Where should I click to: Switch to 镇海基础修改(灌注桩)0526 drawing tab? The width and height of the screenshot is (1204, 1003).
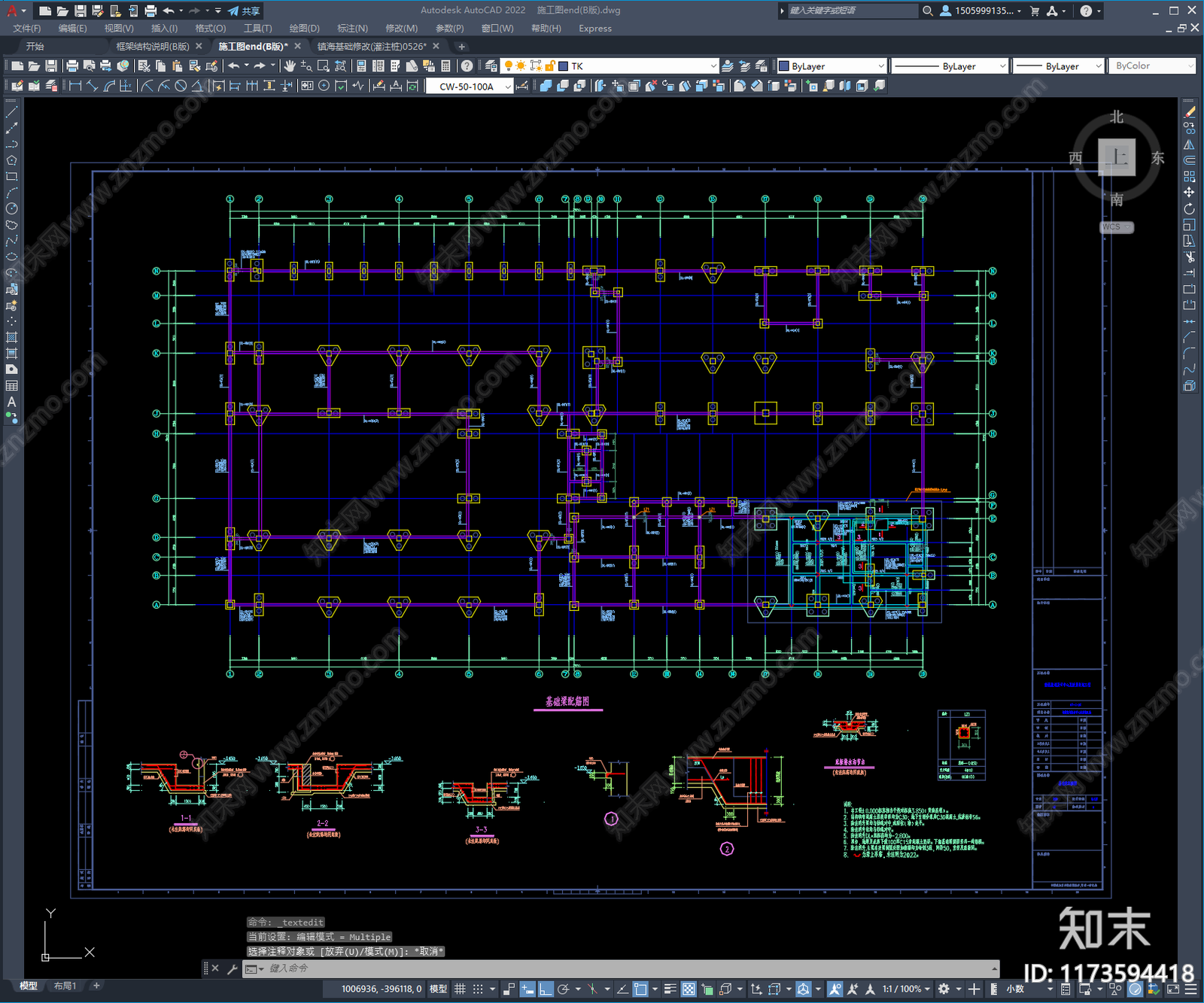click(x=372, y=47)
